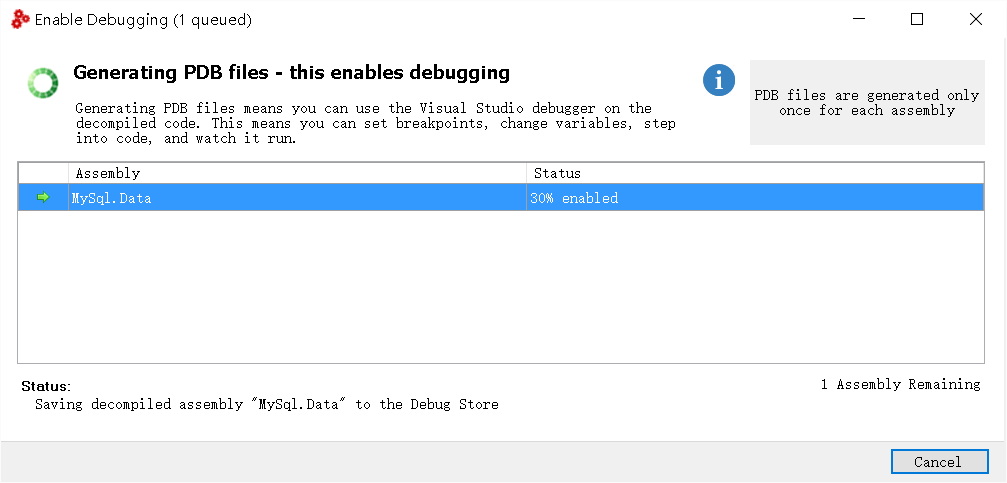The image size is (1007, 483).
Task: Minimize the Enable Debugging window
Action: click(859, 19)
